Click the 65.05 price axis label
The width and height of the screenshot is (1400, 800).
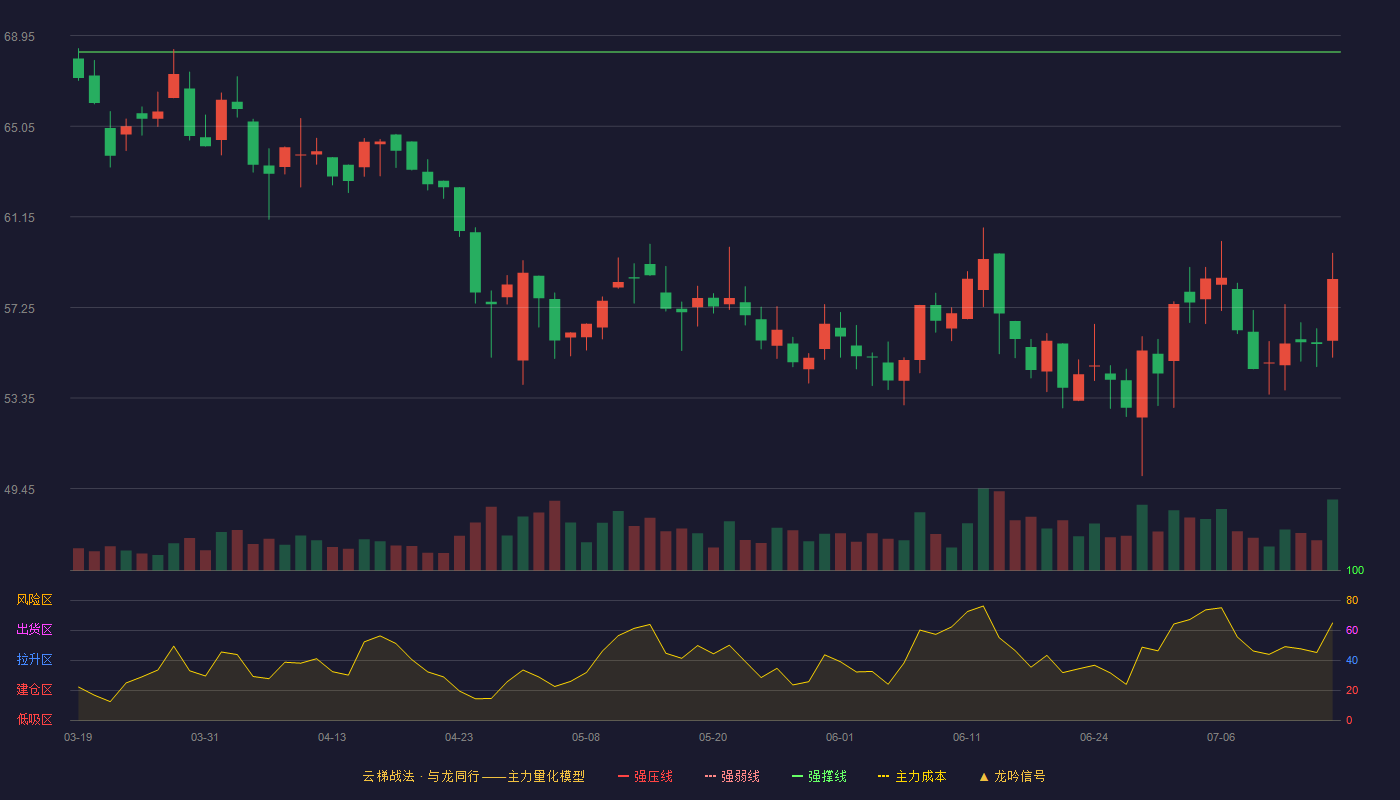19,127
